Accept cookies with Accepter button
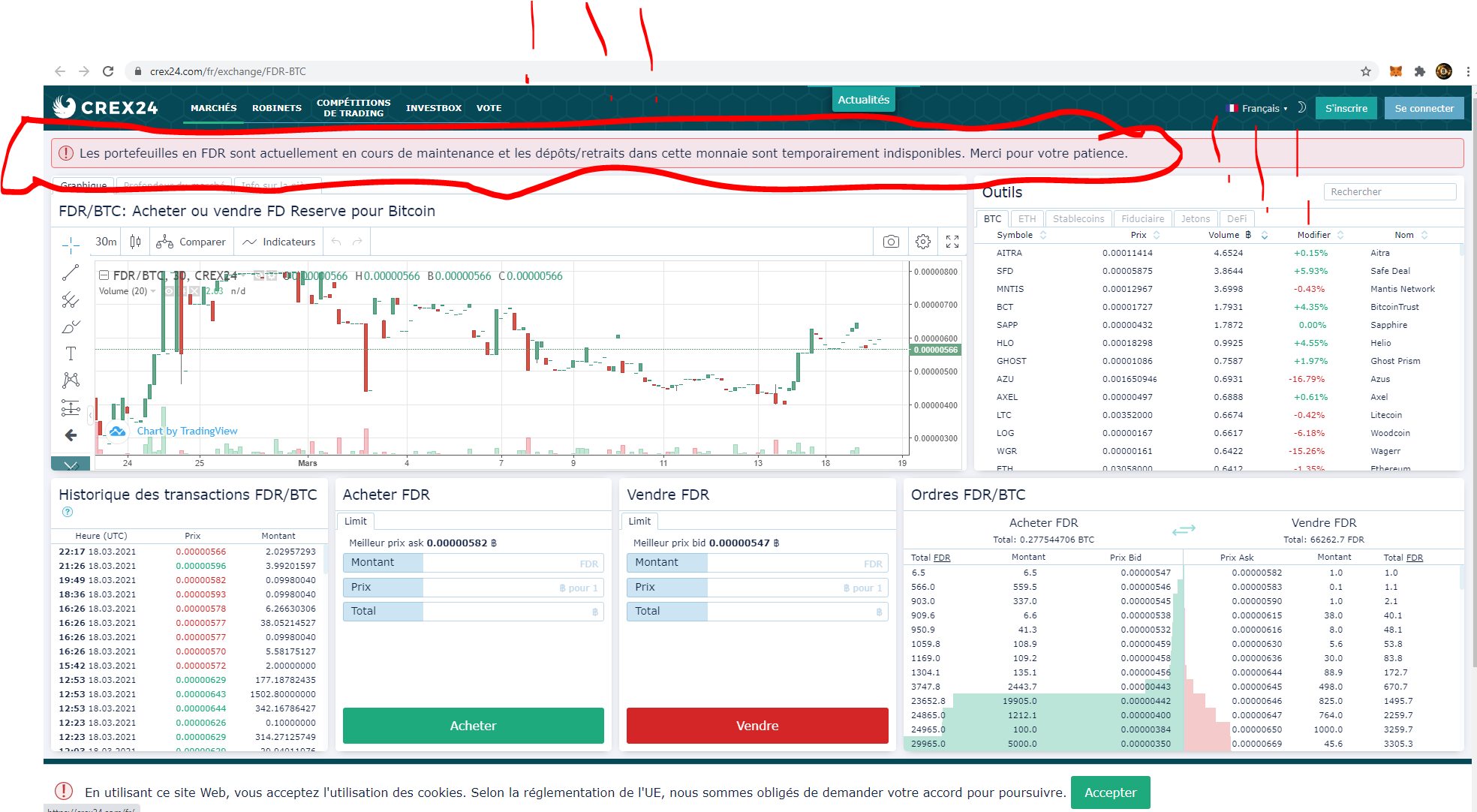The image size is (1477, 812). click(1110, 792)
